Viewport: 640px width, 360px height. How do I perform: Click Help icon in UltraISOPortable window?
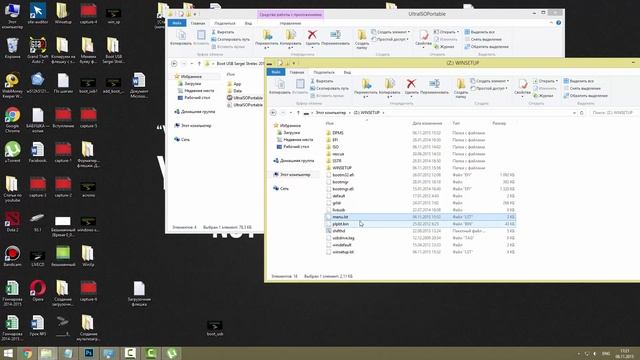[558, 23]
